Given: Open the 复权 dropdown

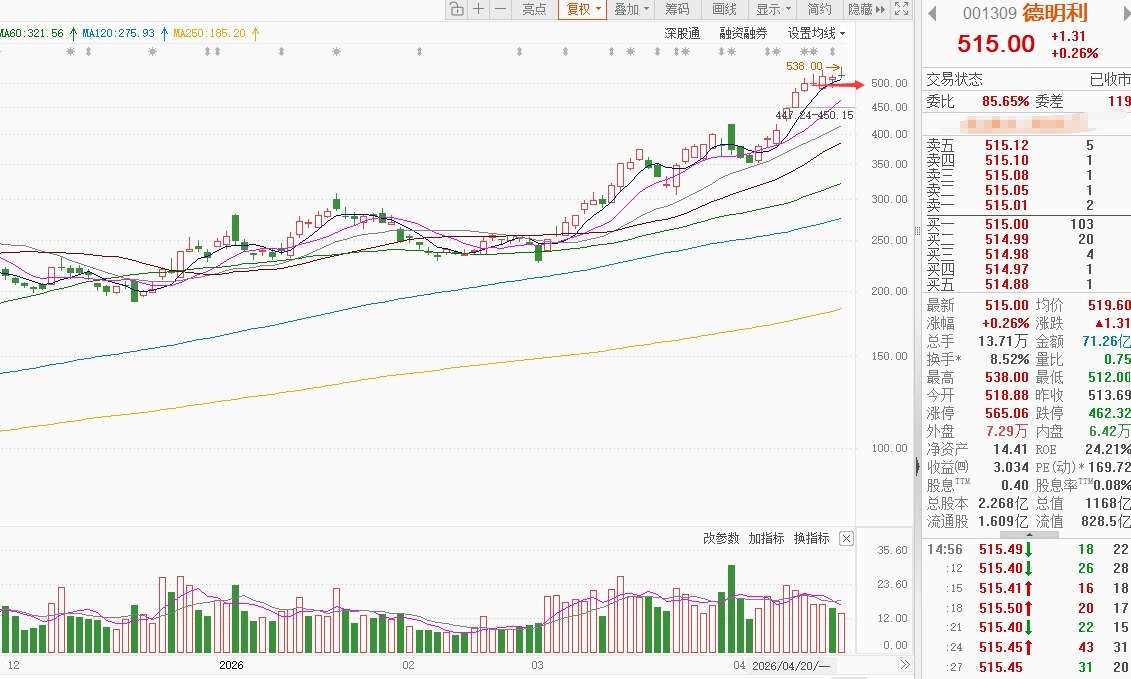Looking at the screenshot, I should point(583,9).
